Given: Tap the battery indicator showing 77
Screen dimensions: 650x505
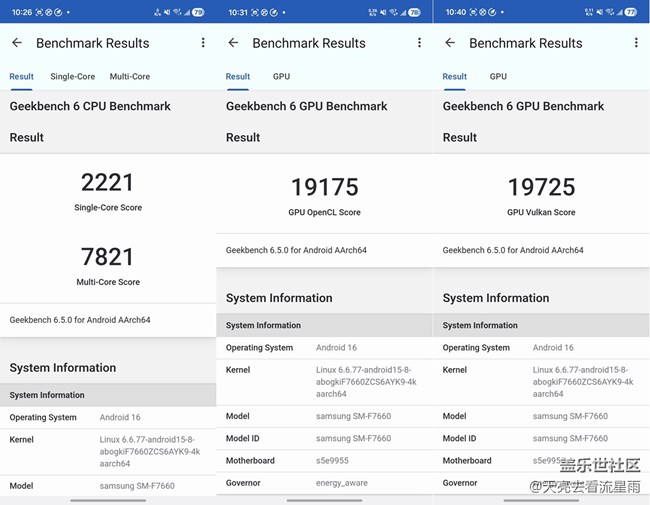Looking at the screenshot, I should click(x=630, y=12).
